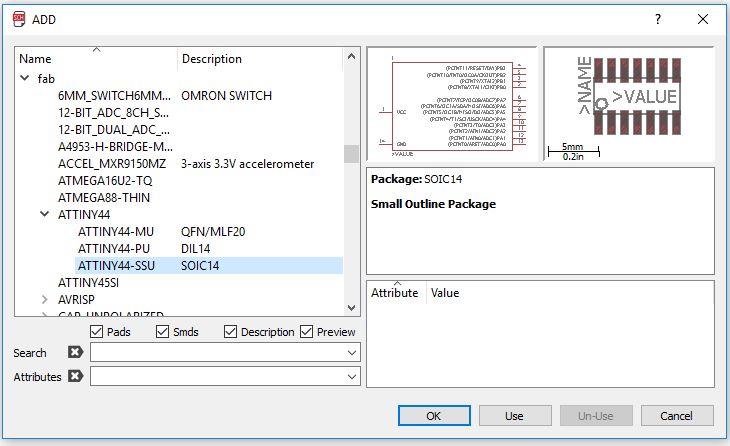Select the ATTINY45SI device
This screenshot has height=446, width=730.
point(88,283)
